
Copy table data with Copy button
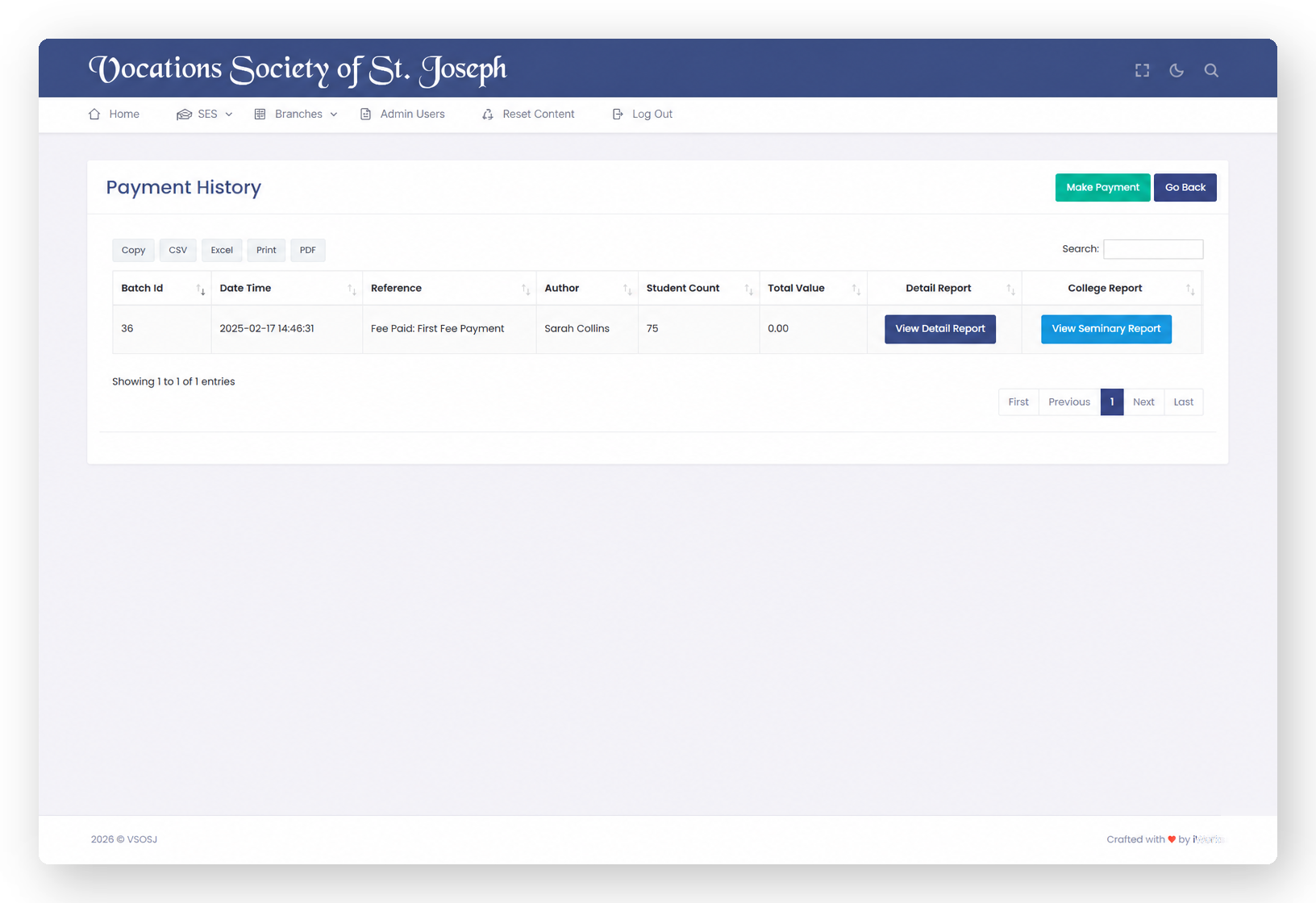pyautogui.click(x=133, y=250)
